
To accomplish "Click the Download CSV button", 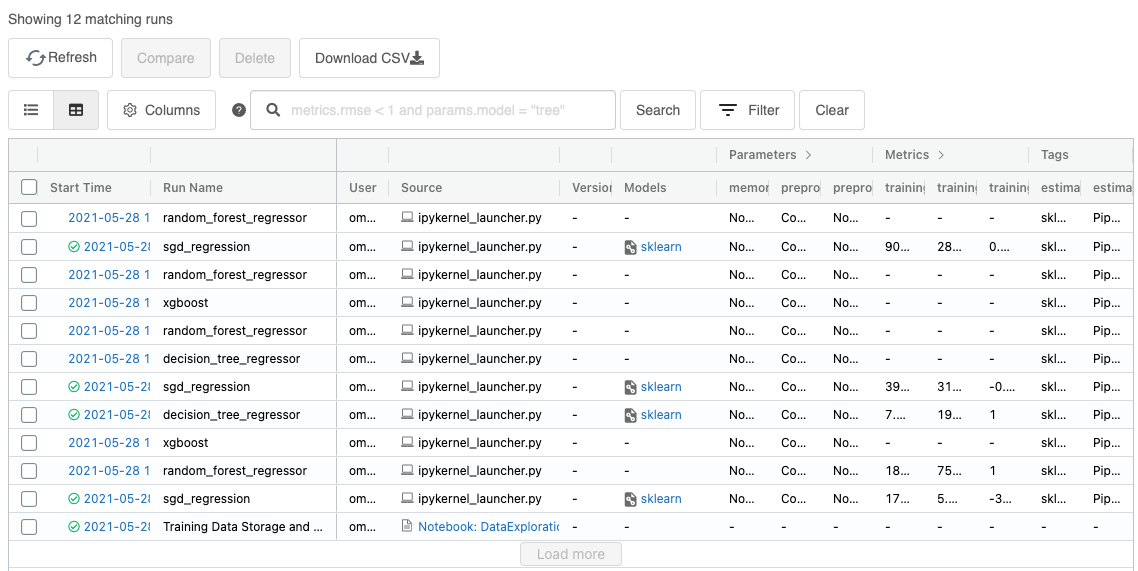I will 369,58.
